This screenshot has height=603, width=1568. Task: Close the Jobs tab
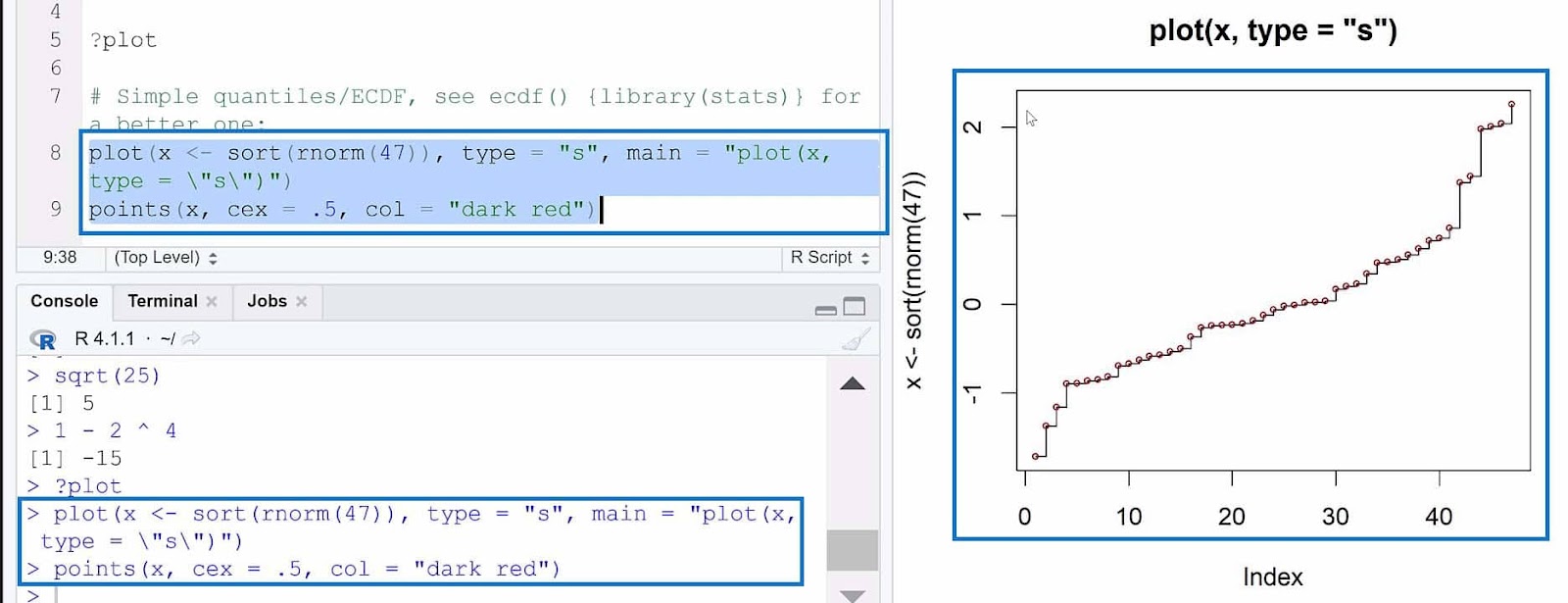click(x=302, y=301)
